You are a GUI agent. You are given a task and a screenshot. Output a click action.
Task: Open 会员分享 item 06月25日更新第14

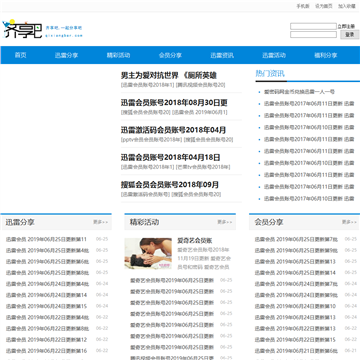295,273
